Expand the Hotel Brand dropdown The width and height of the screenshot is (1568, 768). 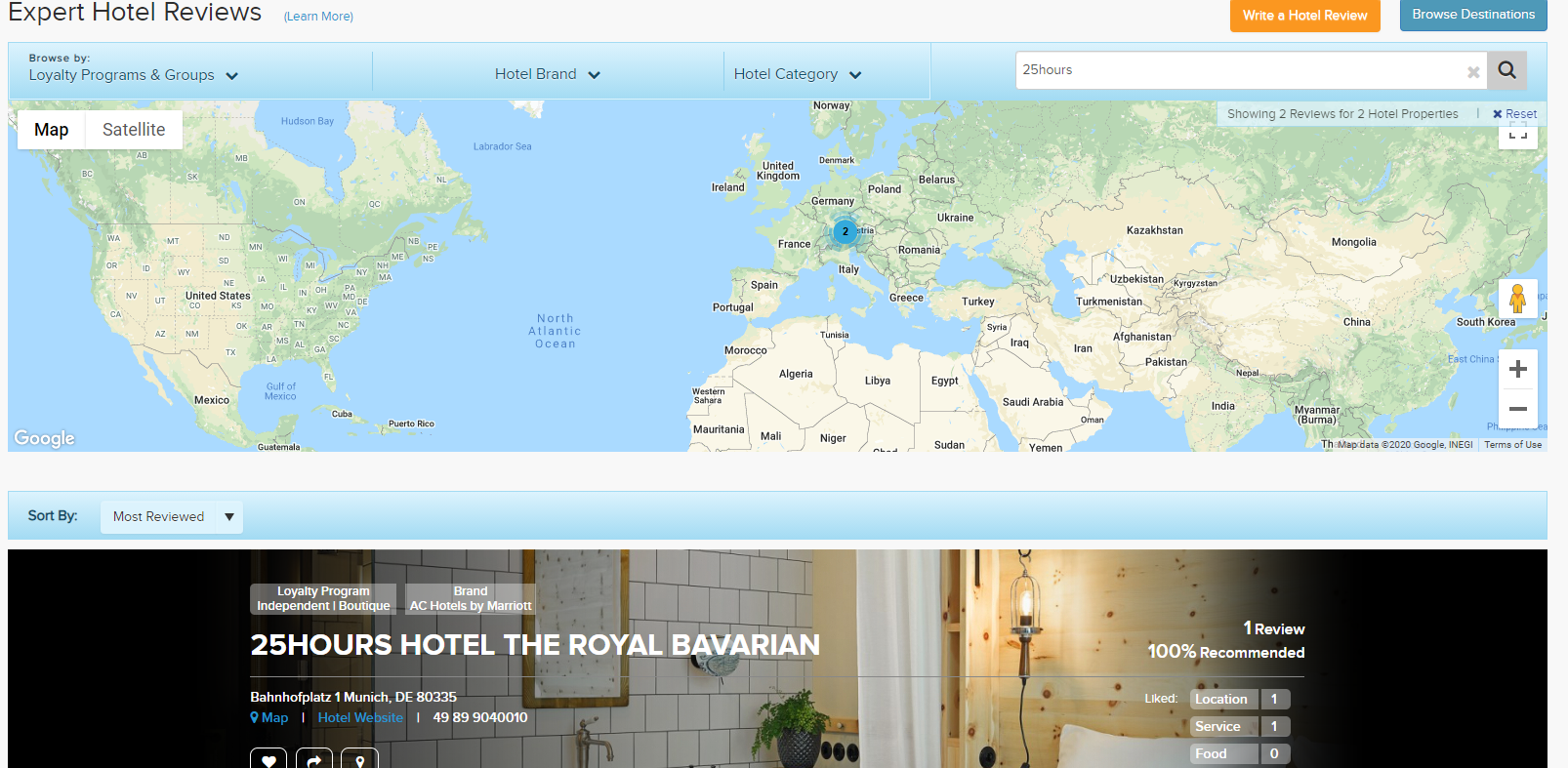pos(548,74)
